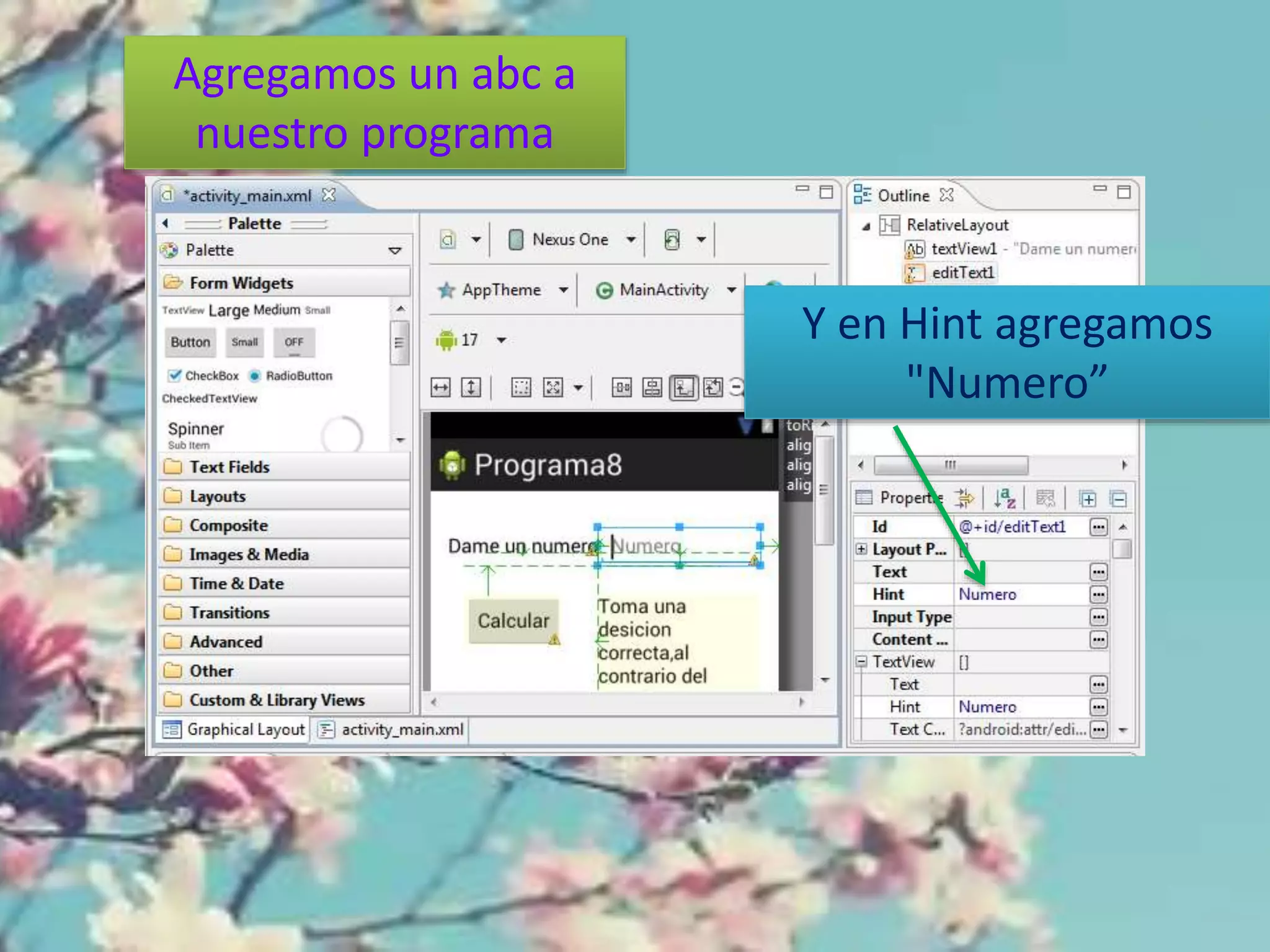This screenshot has width=1270, height=952.
Task: Open the API level 17 dropdown arrow
Action: coord(502,340)
